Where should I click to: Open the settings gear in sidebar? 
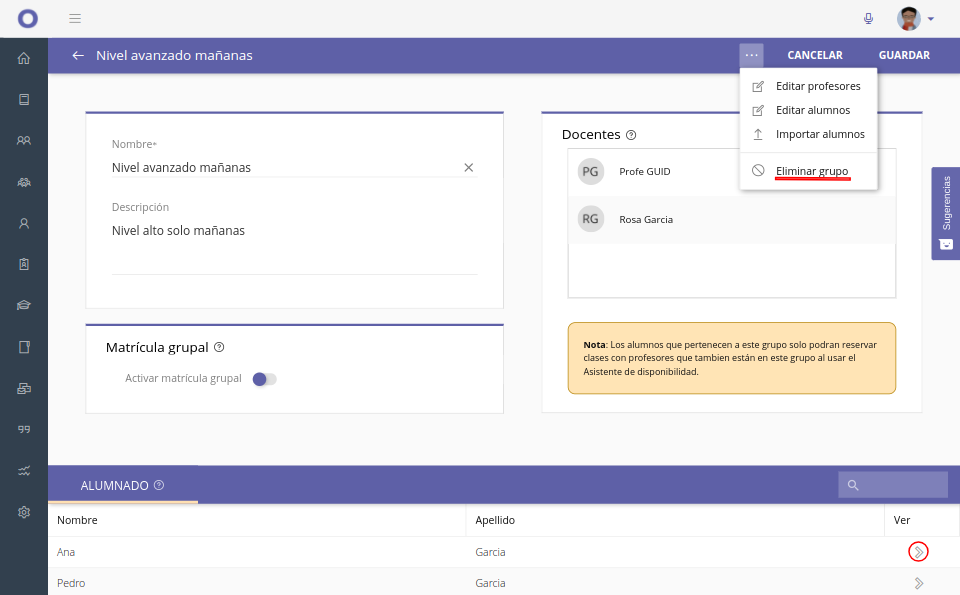[x=24, y=512]
